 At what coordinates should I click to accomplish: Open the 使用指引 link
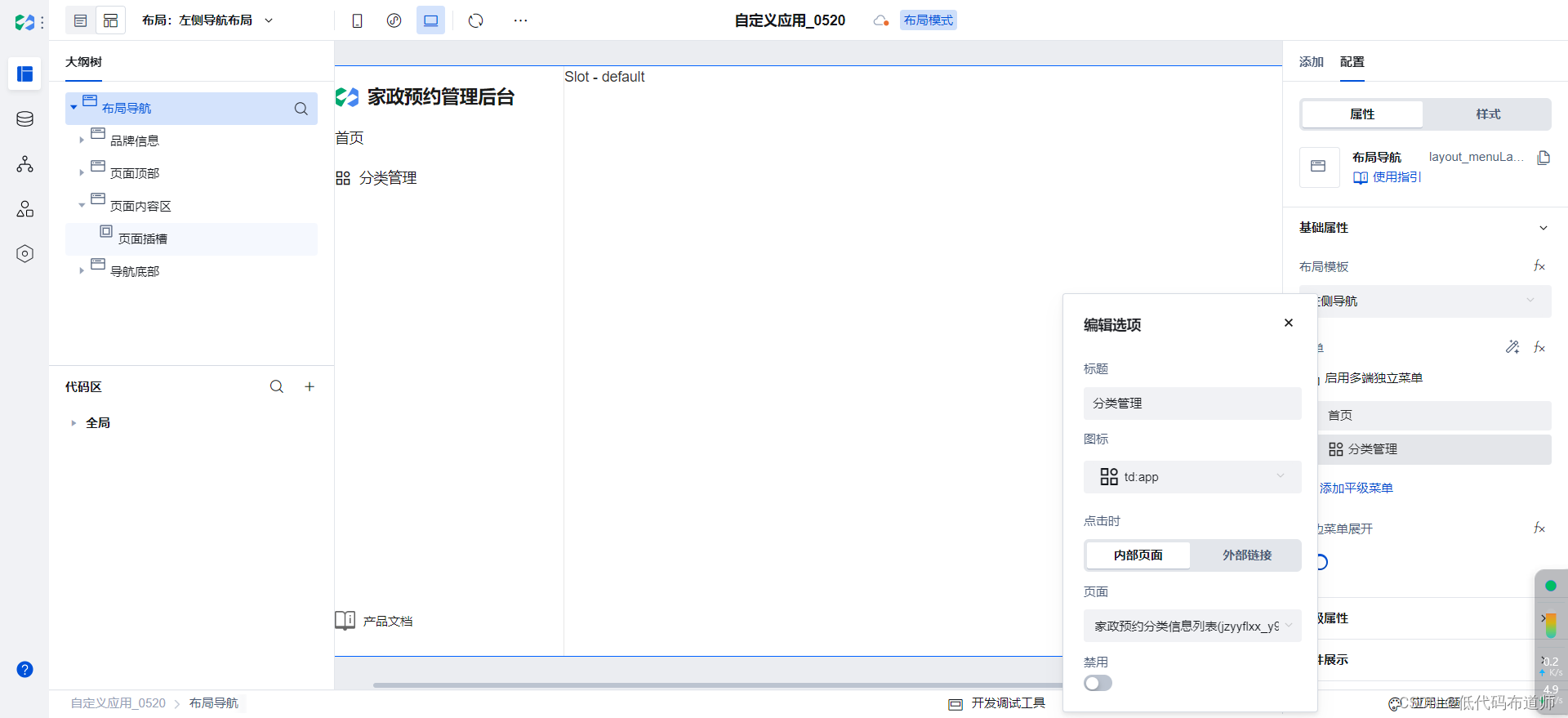(x=1388, y=177)
